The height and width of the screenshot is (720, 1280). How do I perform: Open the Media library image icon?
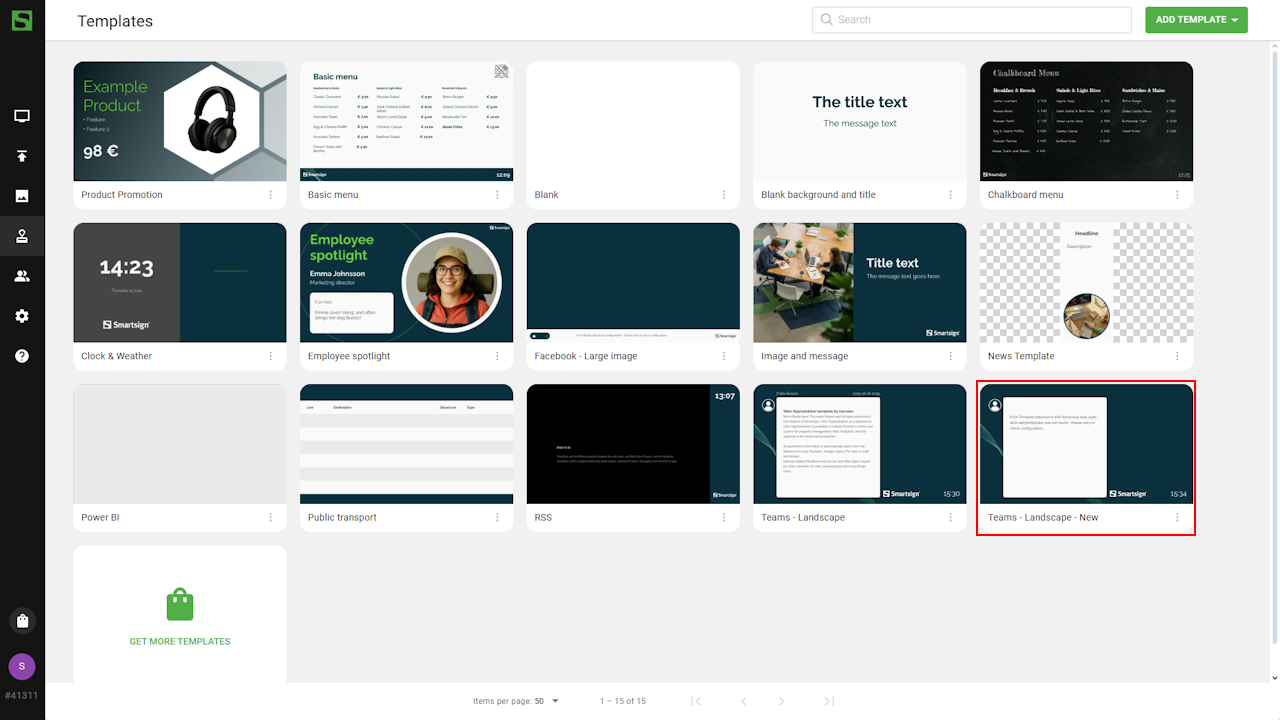(22, 196)
